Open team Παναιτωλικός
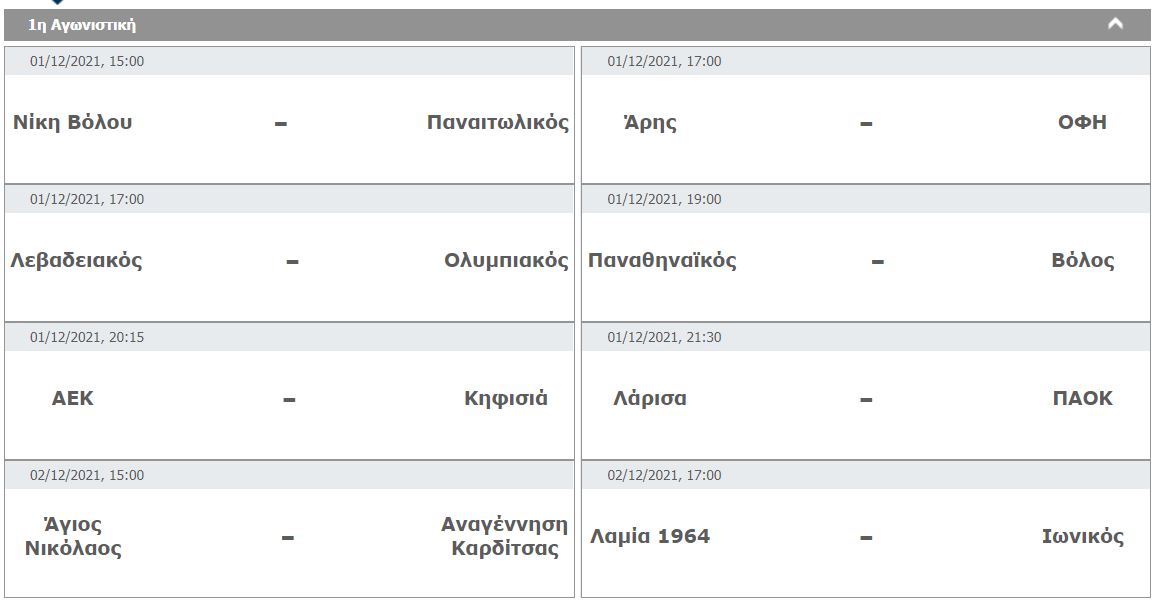This screenshot has width=1157, height=603. pyautogui.click(x=498, y=122)
